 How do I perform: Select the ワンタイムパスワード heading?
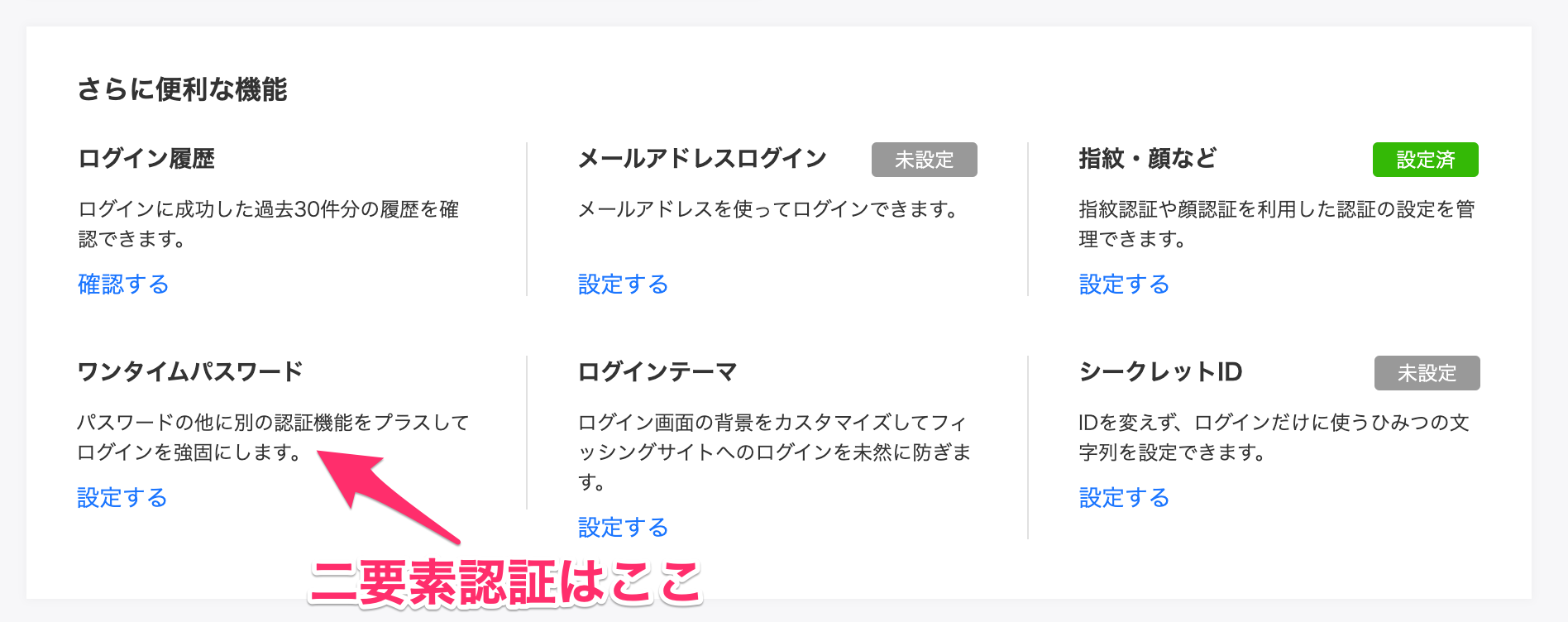coord(191,371)
